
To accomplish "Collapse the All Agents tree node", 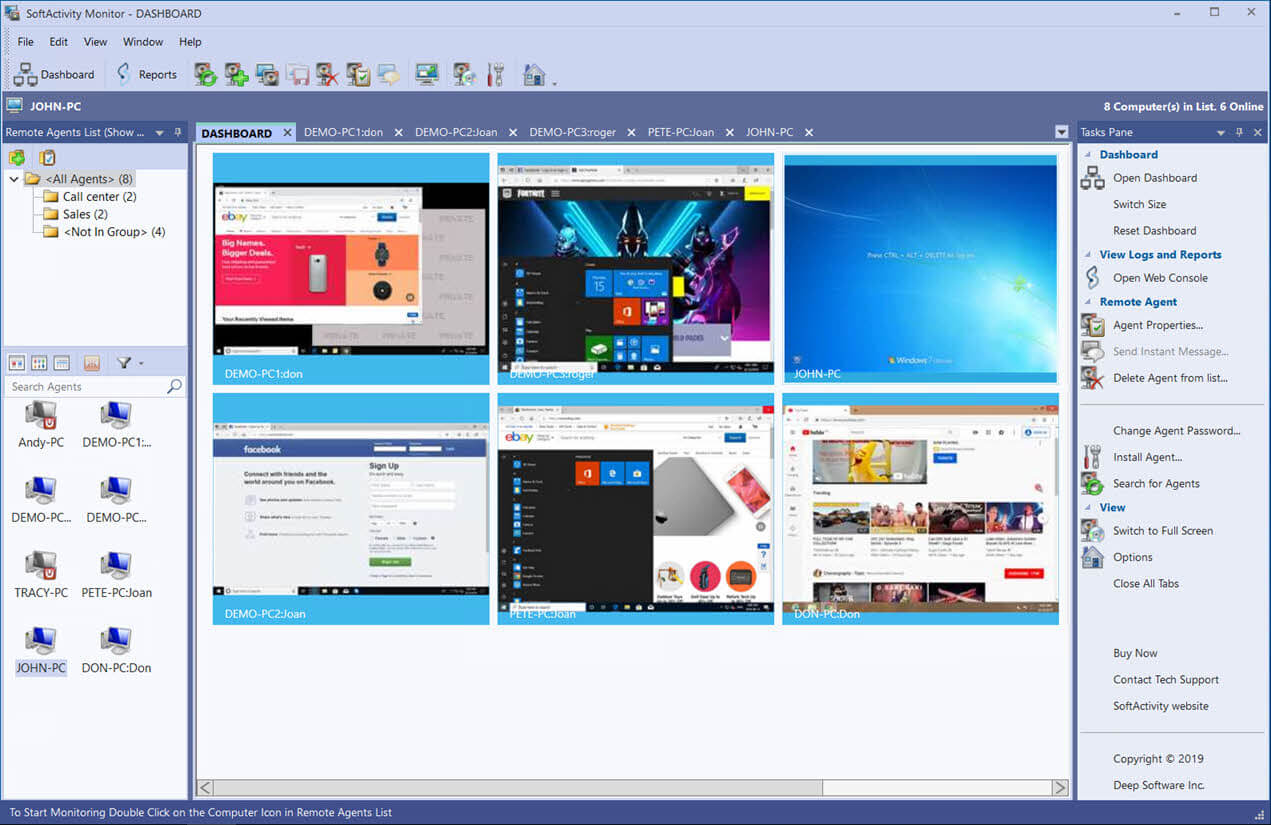I will click(14, 179).
